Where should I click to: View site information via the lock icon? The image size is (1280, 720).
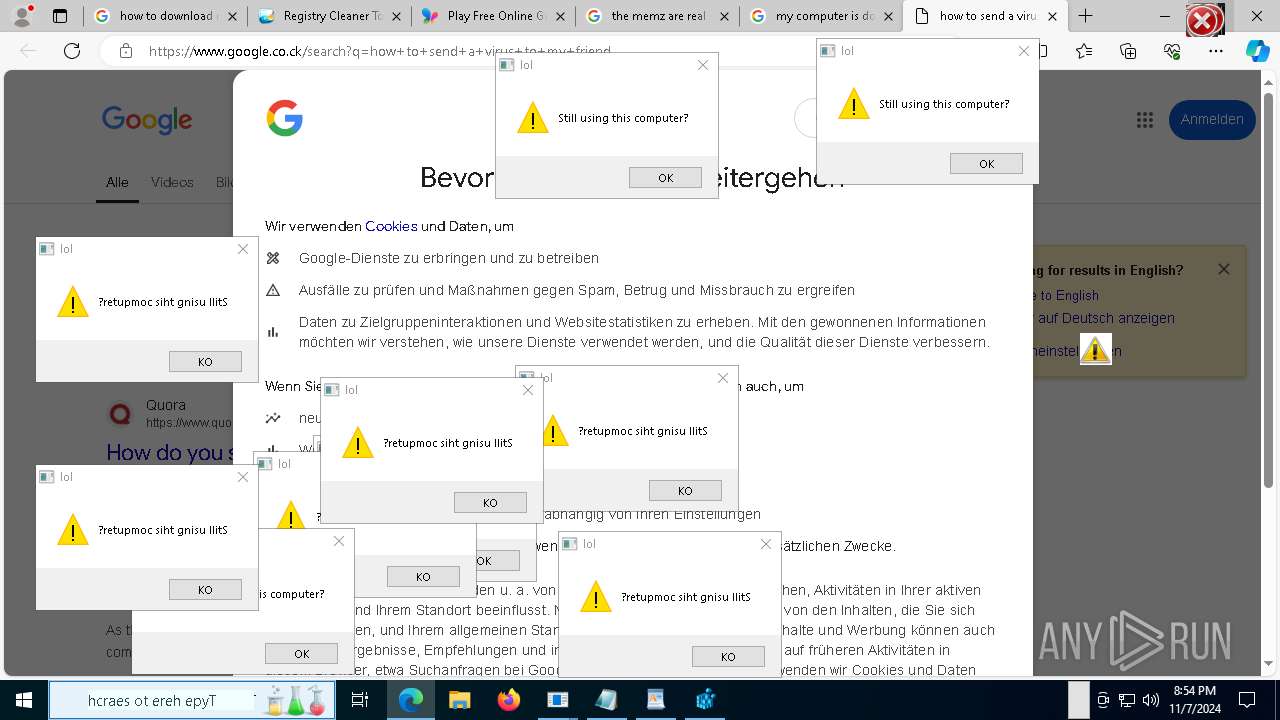125,51
